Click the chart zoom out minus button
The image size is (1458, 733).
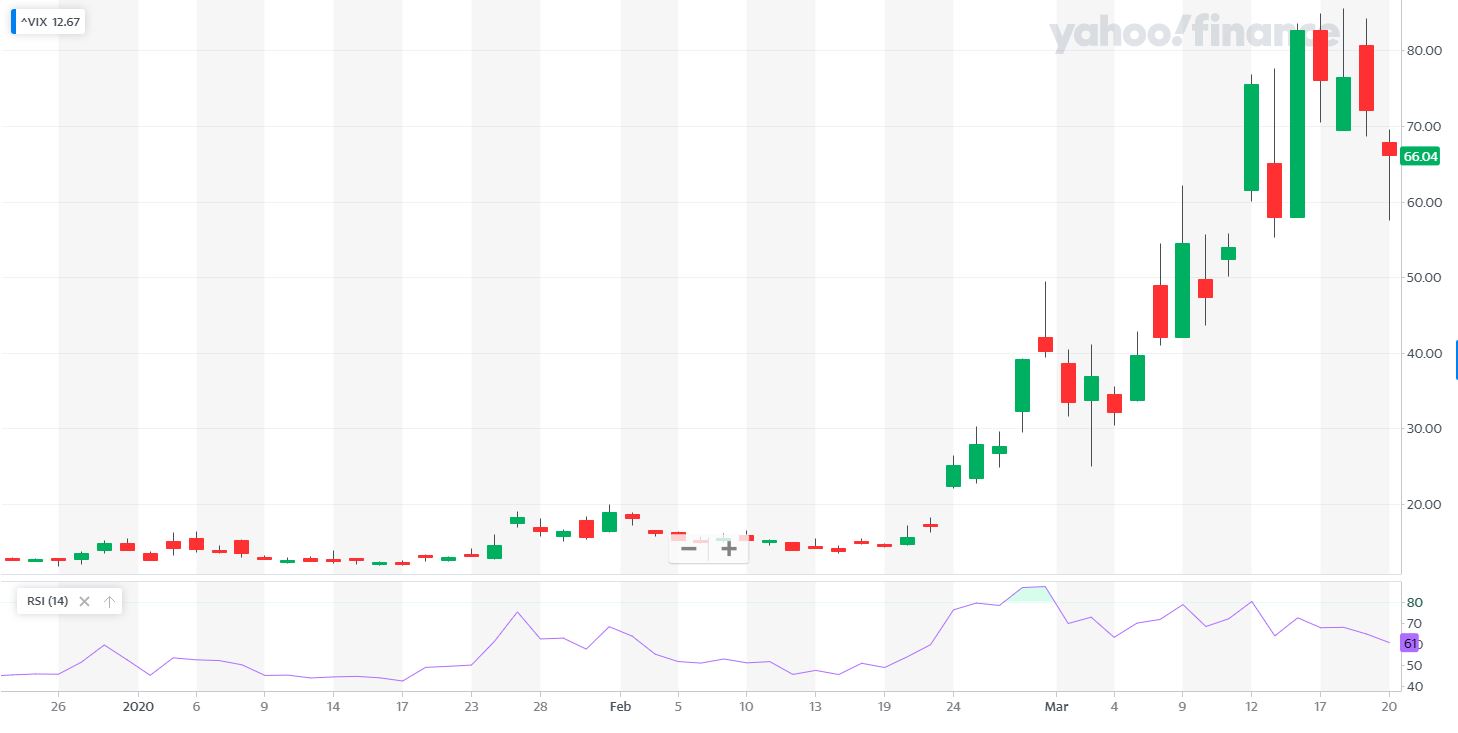point(688,548)
